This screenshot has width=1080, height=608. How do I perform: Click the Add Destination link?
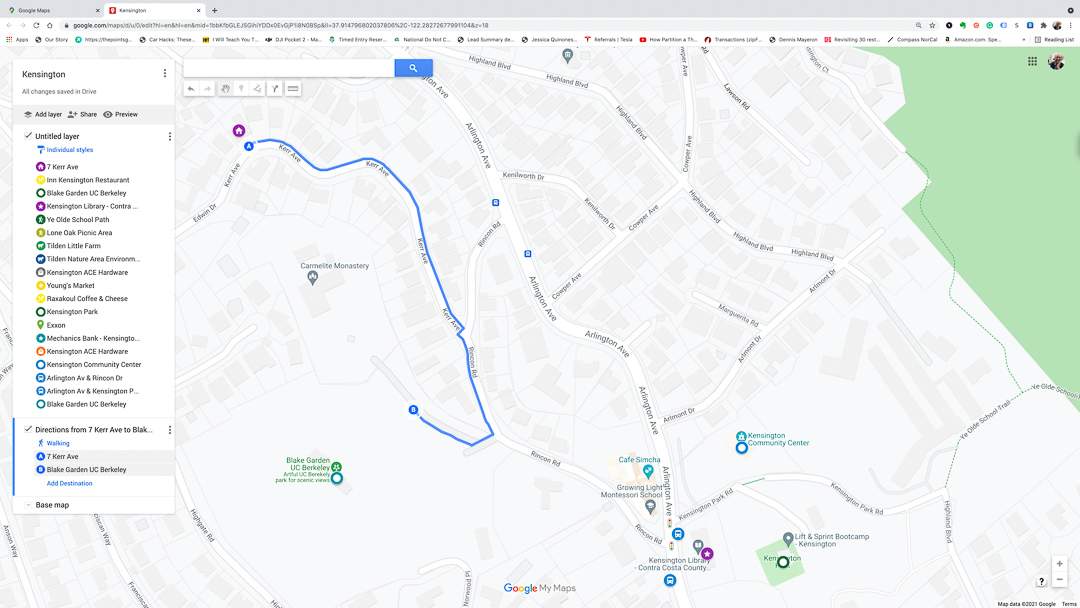(x=70, y=483)
